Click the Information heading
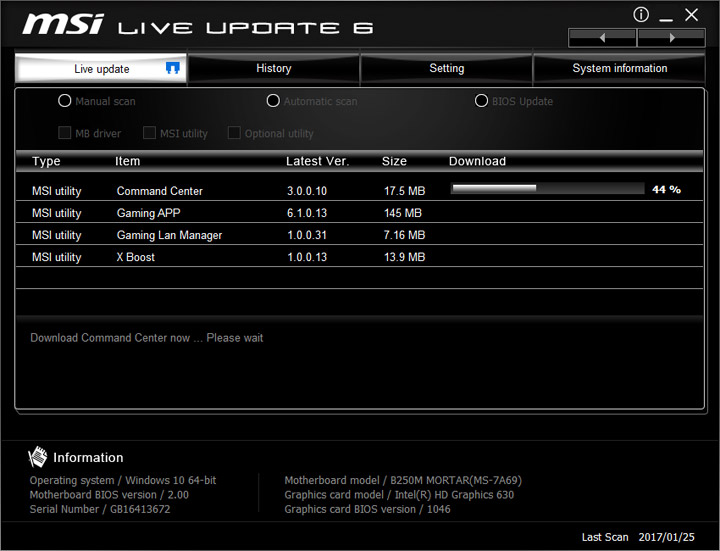The image size is (720, 551). click(x=88, y=457)
